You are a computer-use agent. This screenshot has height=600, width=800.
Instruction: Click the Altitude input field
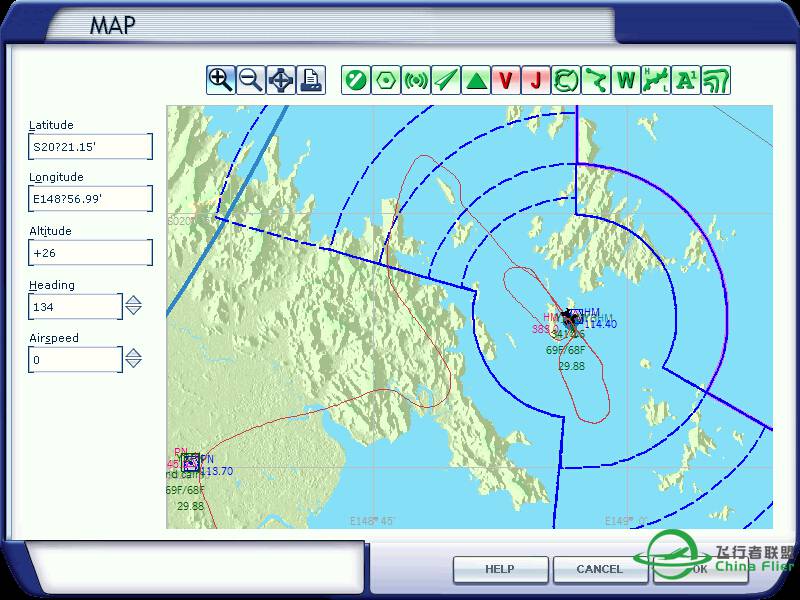click(90, 253)
